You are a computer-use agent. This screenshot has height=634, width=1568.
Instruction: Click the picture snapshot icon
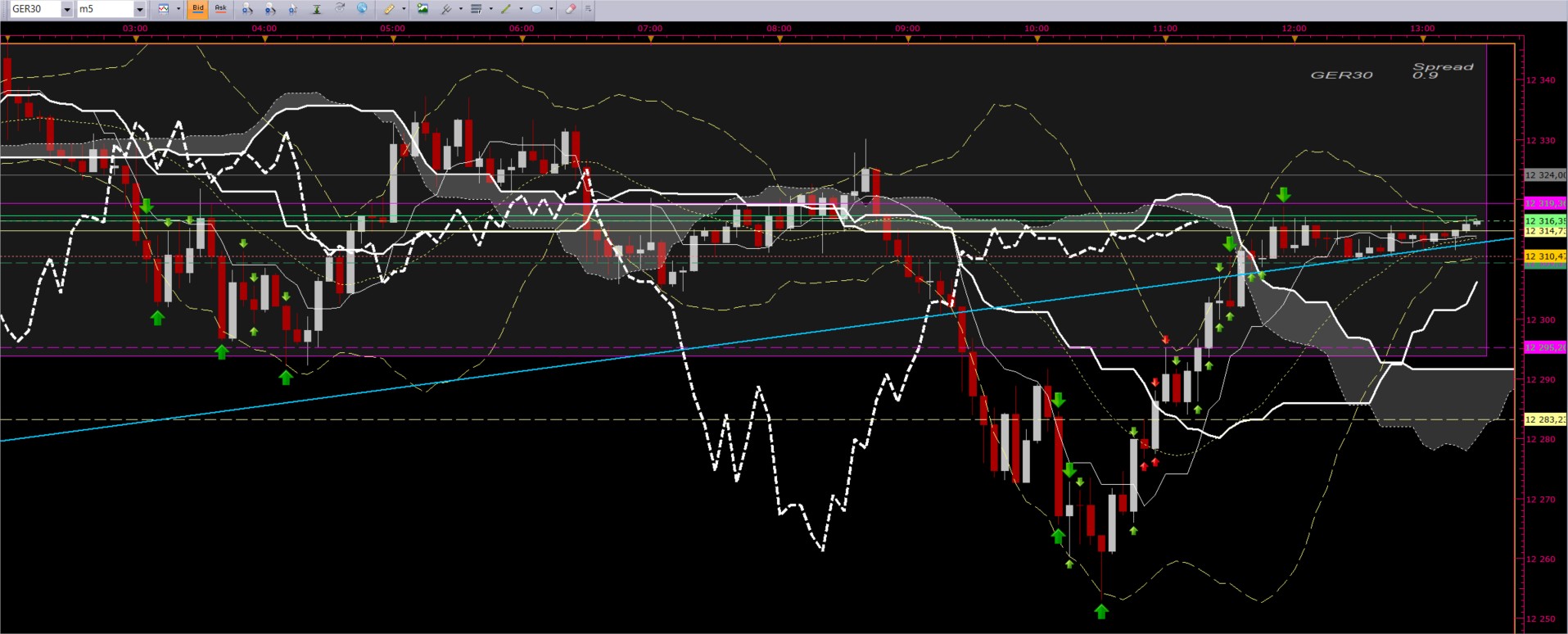423,9
